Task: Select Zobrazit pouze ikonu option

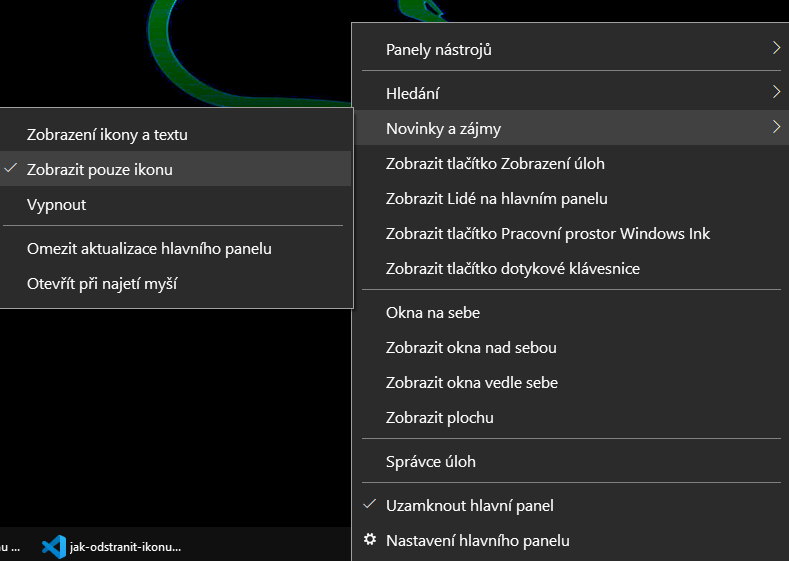Action: [x=100, y=169]
